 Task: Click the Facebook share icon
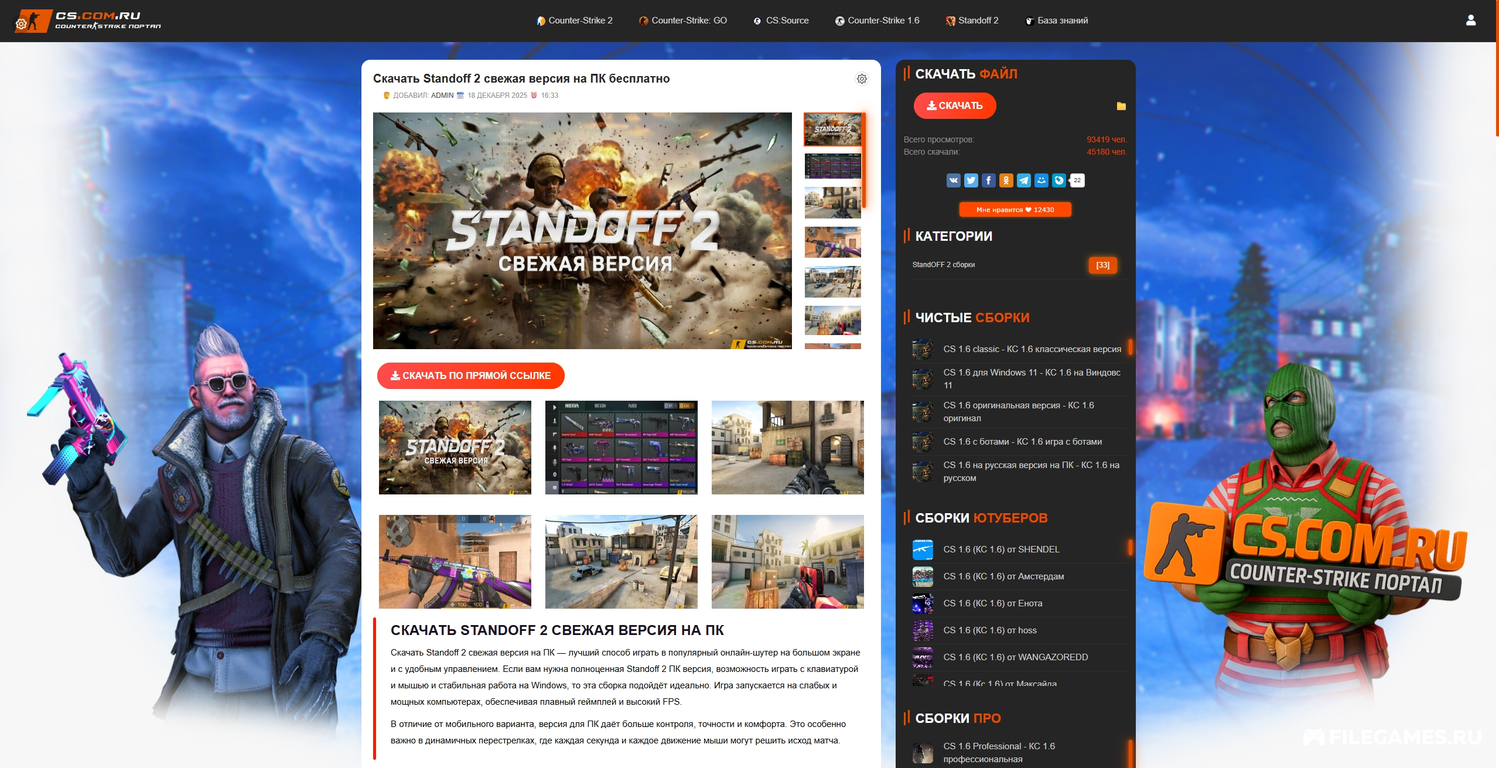tap(988, 181)
